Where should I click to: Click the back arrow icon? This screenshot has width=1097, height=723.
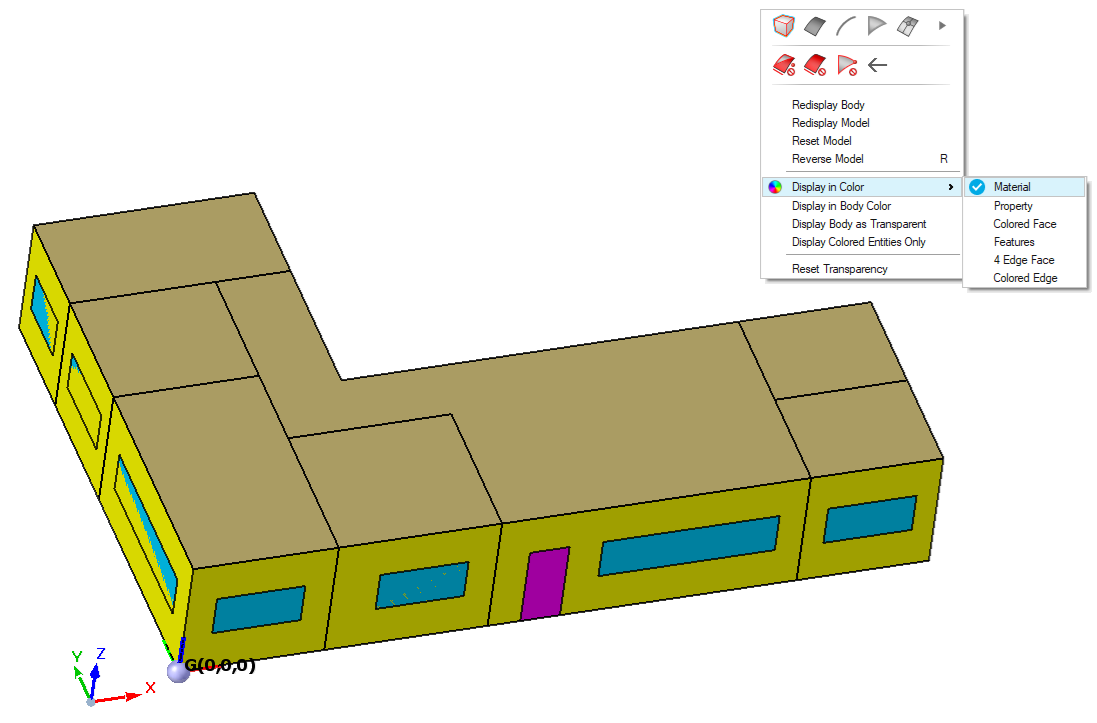pyautogui.click(x=877, y=66)
